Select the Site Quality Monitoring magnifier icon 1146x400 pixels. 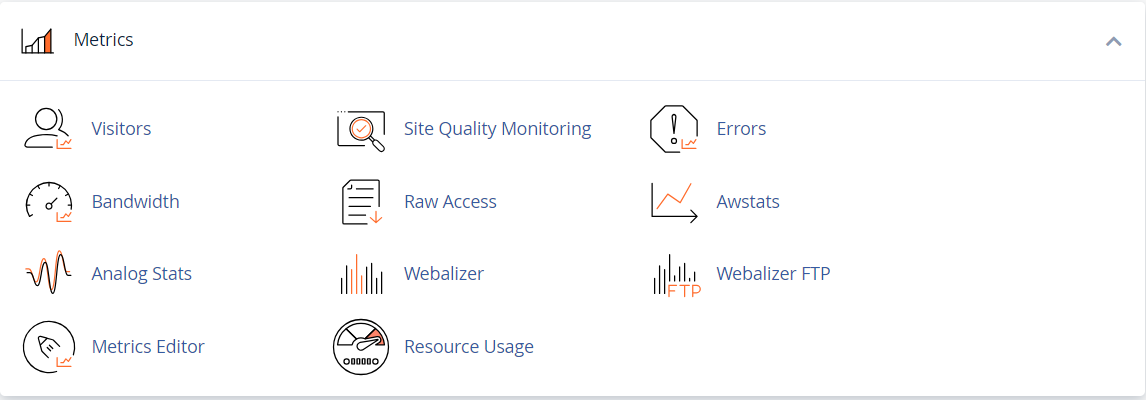coord(361,130)
